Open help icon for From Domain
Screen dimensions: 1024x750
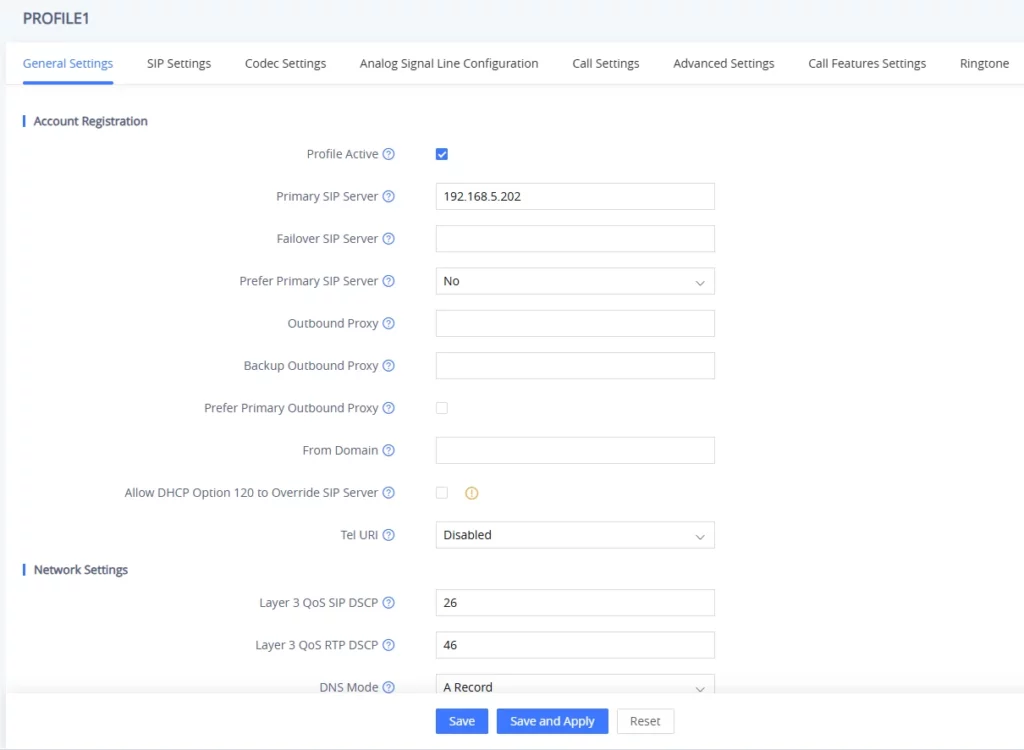[x=389, y=450]
